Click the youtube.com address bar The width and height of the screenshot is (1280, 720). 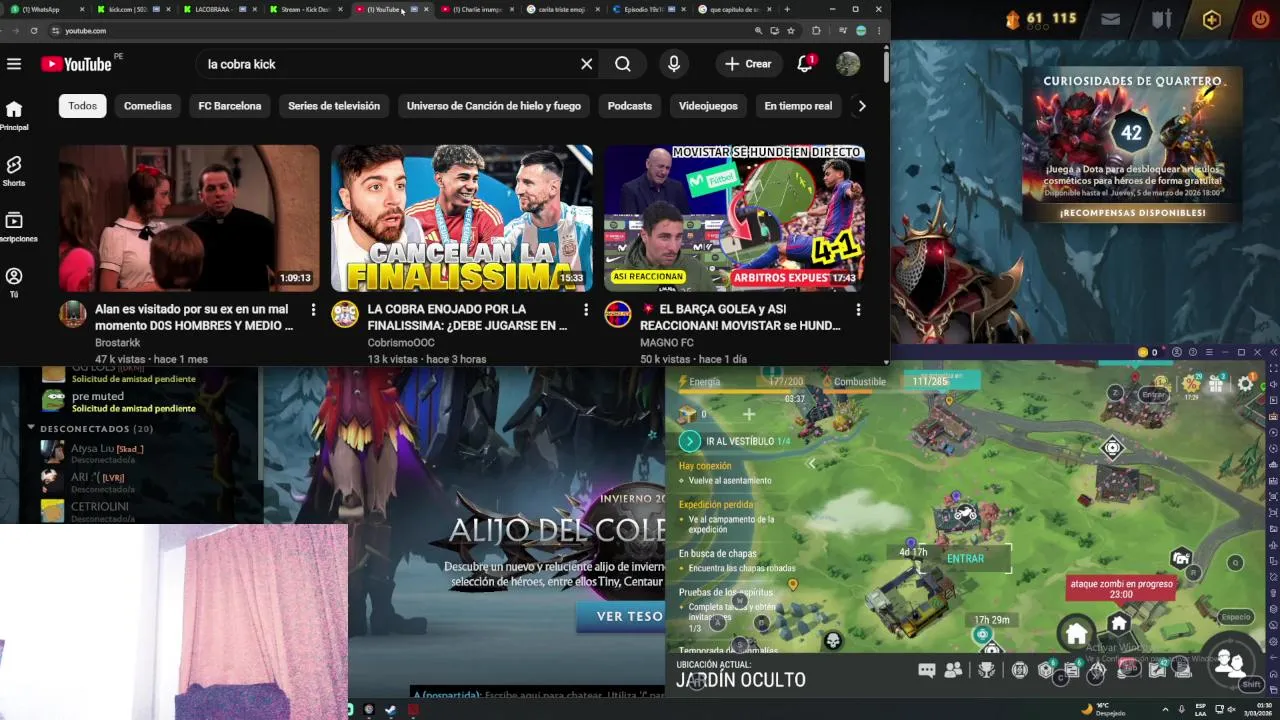[x=400, y=31]
